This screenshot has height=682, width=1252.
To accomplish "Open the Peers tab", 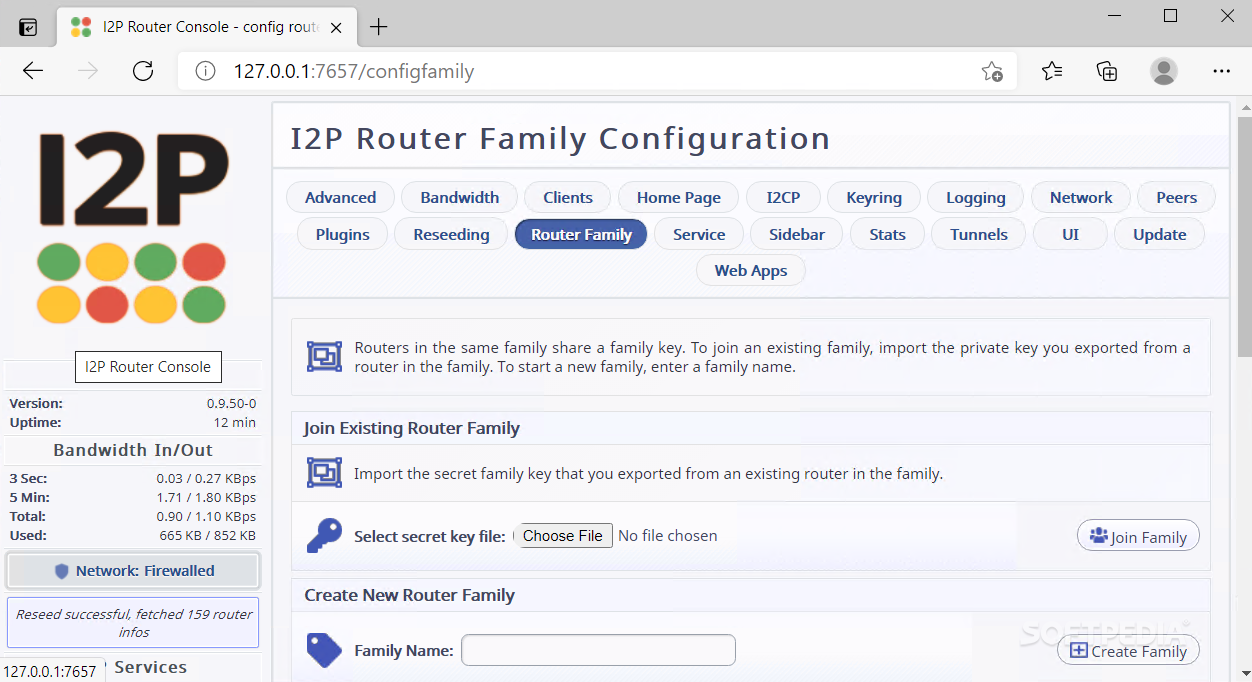I will pyautogui.click(x=1177, y=198).
